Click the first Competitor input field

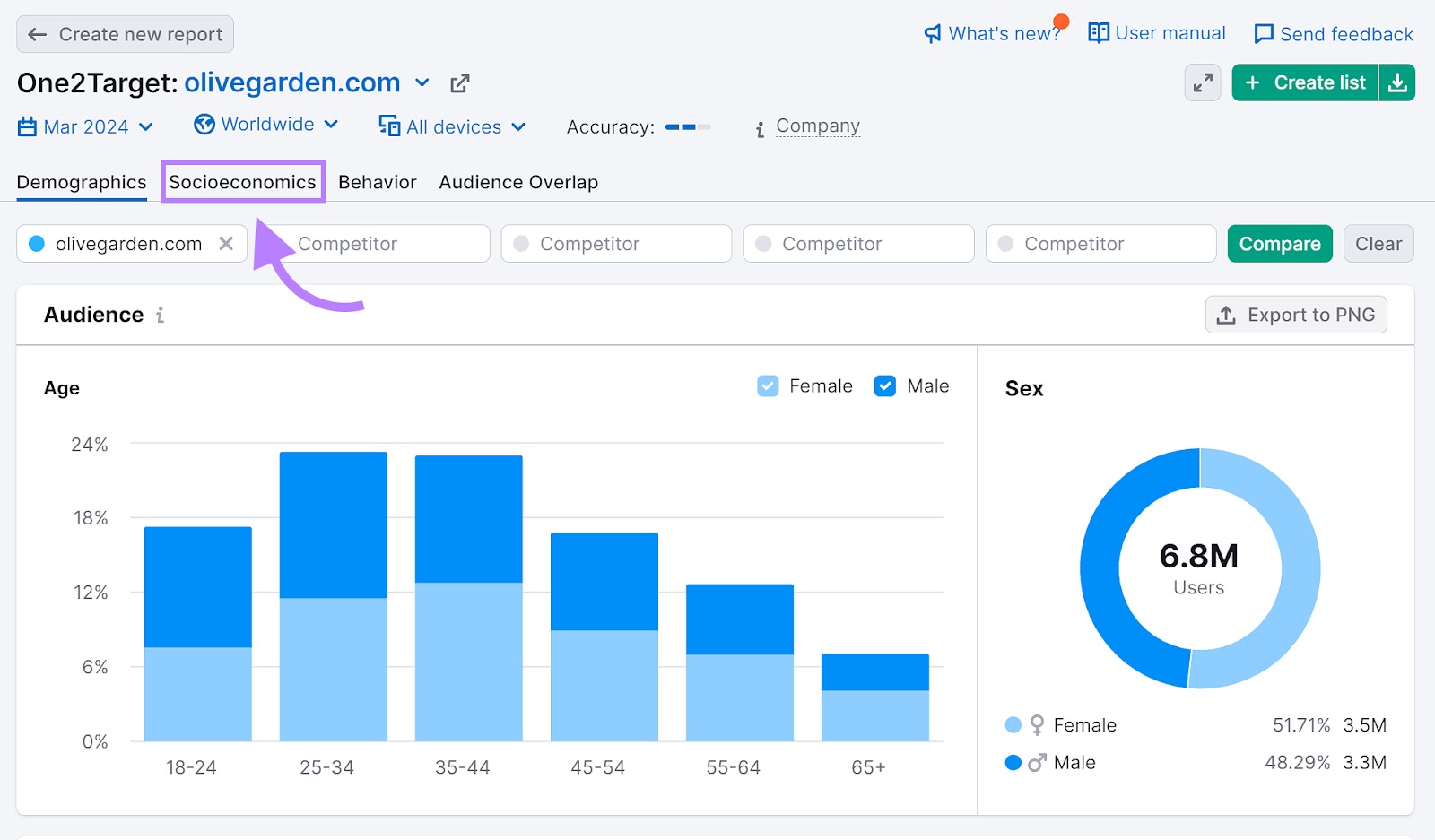tap(386, 244)
